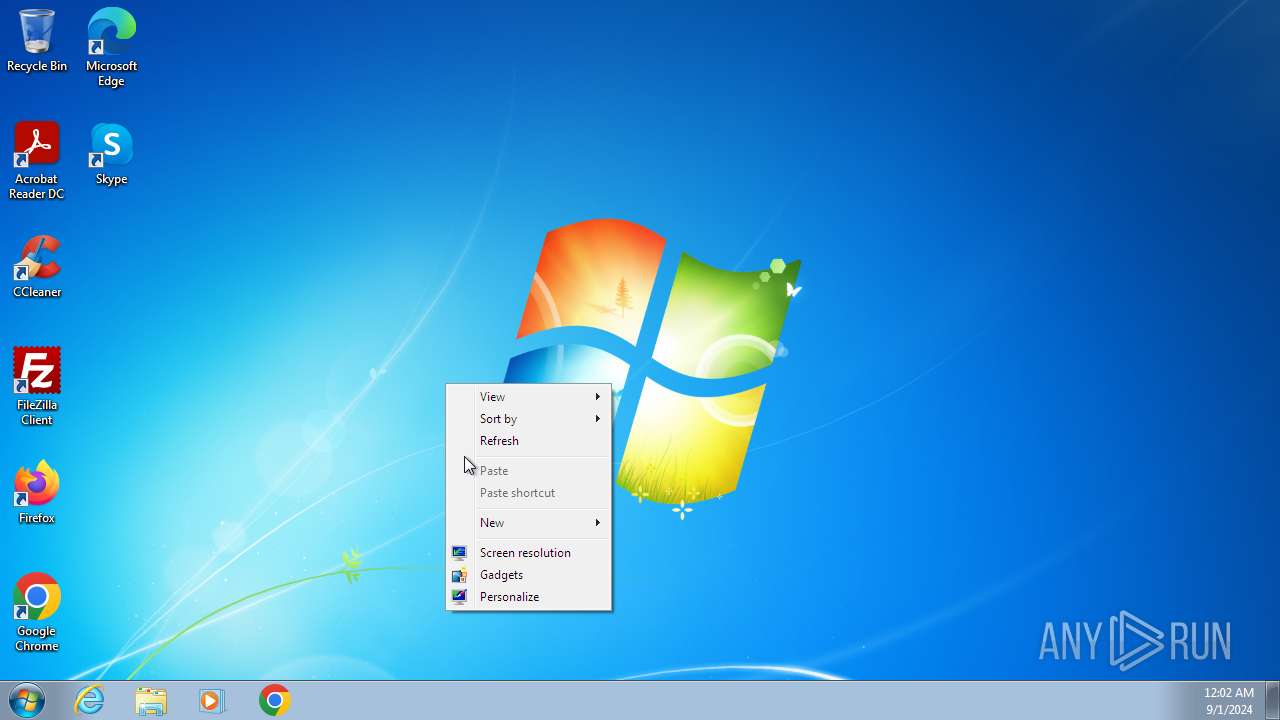
Task: Choose Gadgets from the context menu
Action: tap(528, 575)
